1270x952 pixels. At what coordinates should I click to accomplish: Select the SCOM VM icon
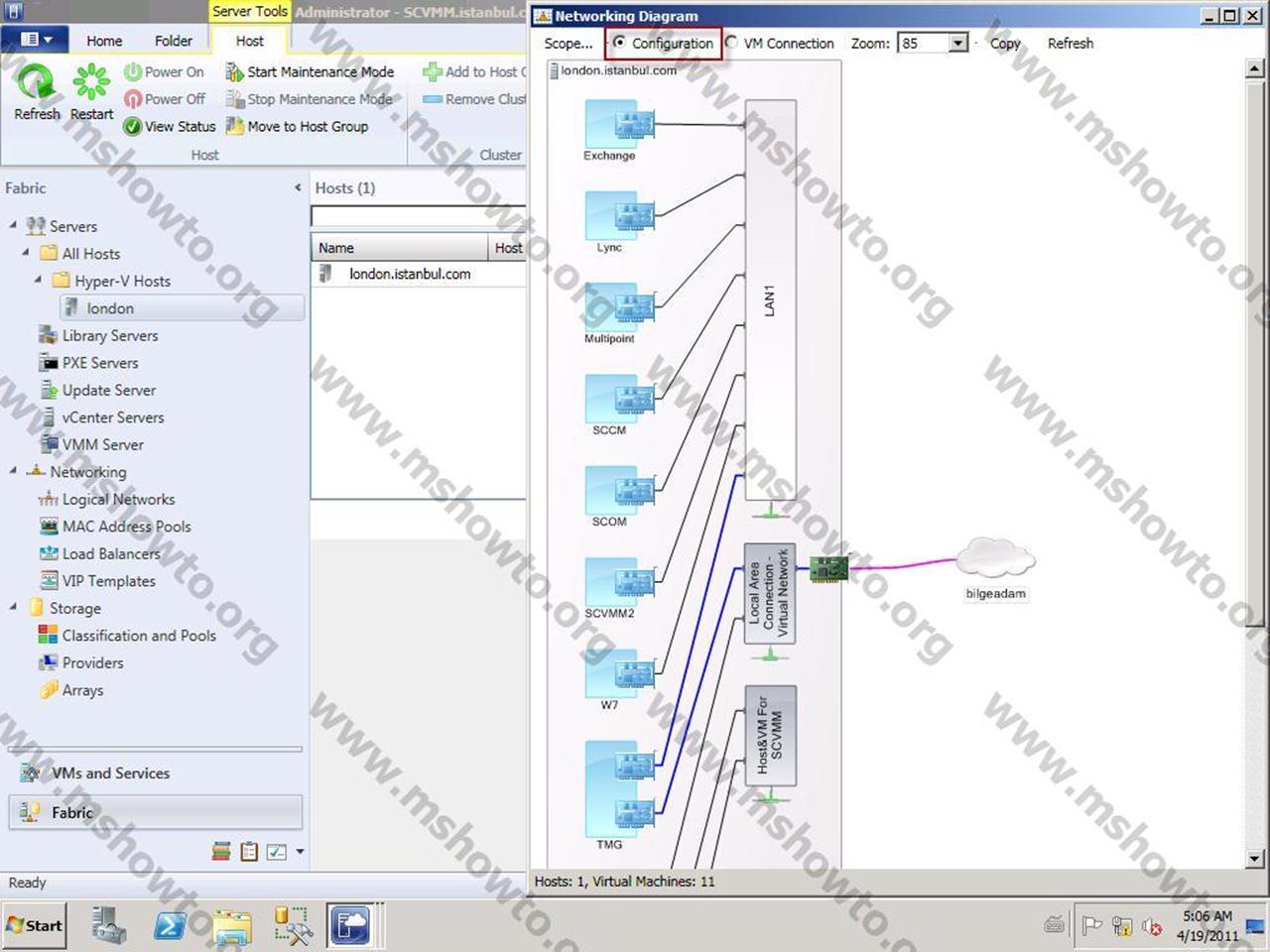(x=619, y=490)
